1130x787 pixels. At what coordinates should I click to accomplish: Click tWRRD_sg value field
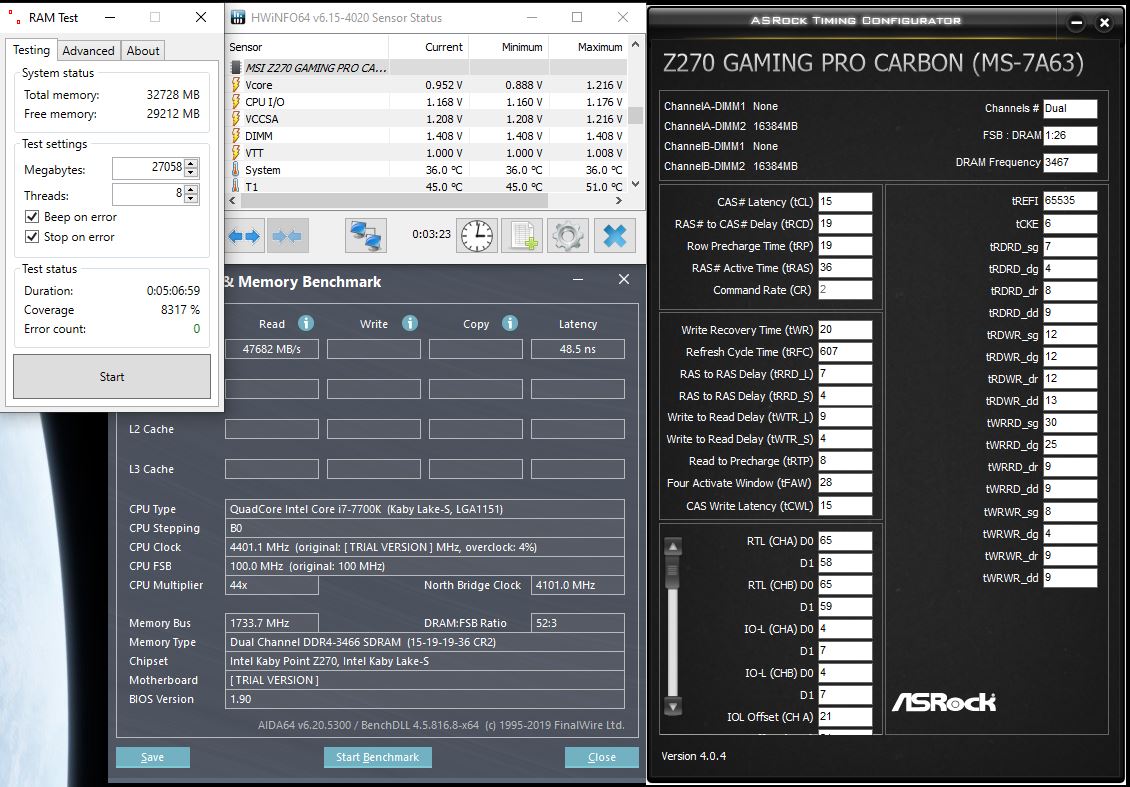click(1070, 422)
